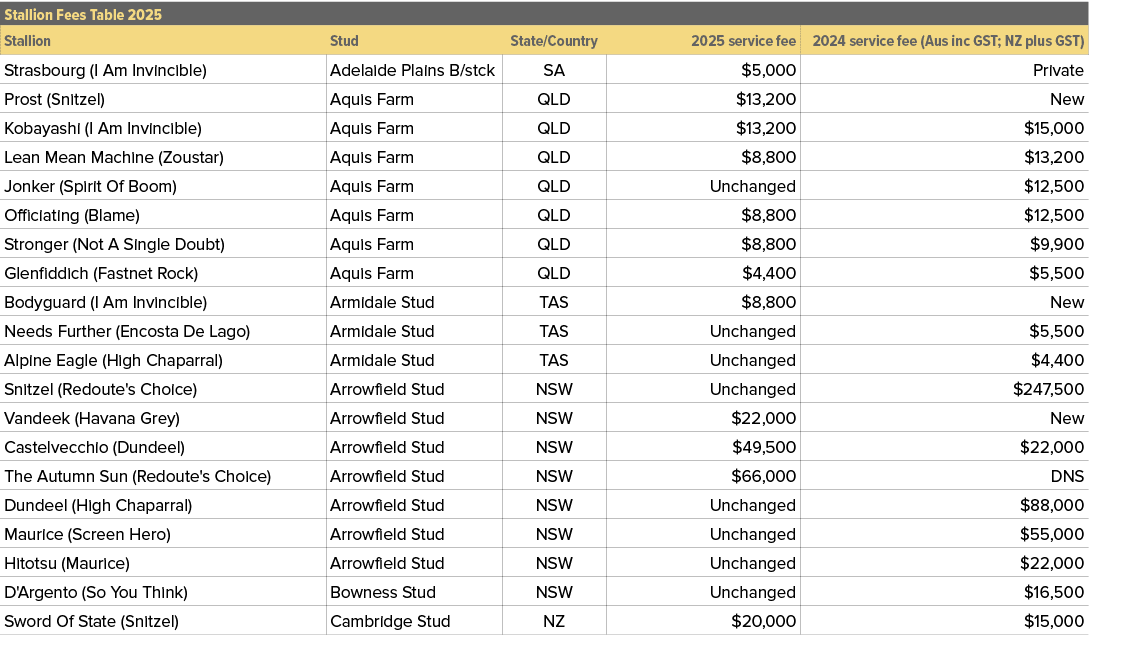Click the TAS cell for Bodyguard
Screen dimensions: 1124x654
click(x=554, y=302)
